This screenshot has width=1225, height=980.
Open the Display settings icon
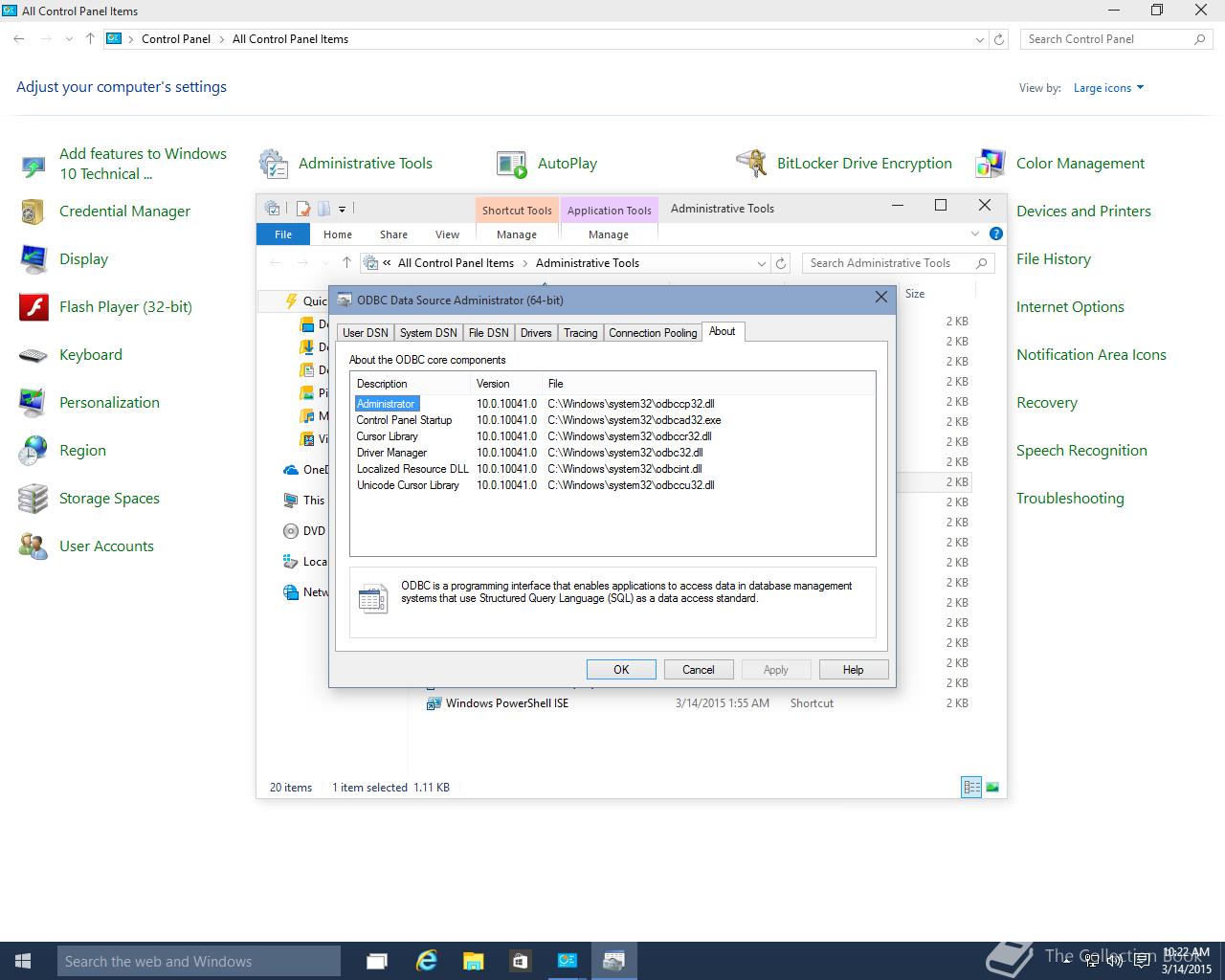click(x=33, y=259)
